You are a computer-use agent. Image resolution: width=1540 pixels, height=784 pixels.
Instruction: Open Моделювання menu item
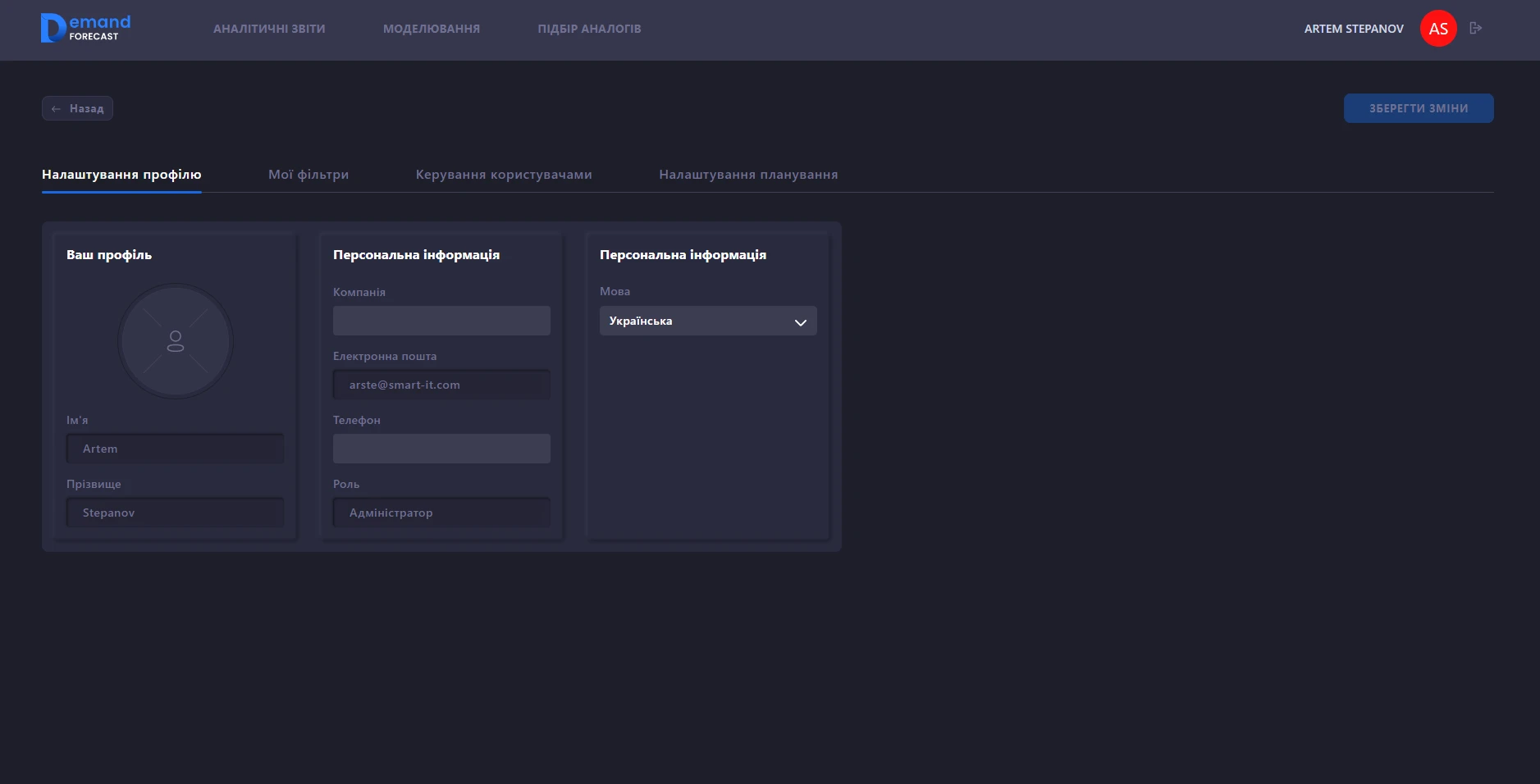tap(432, 29)
